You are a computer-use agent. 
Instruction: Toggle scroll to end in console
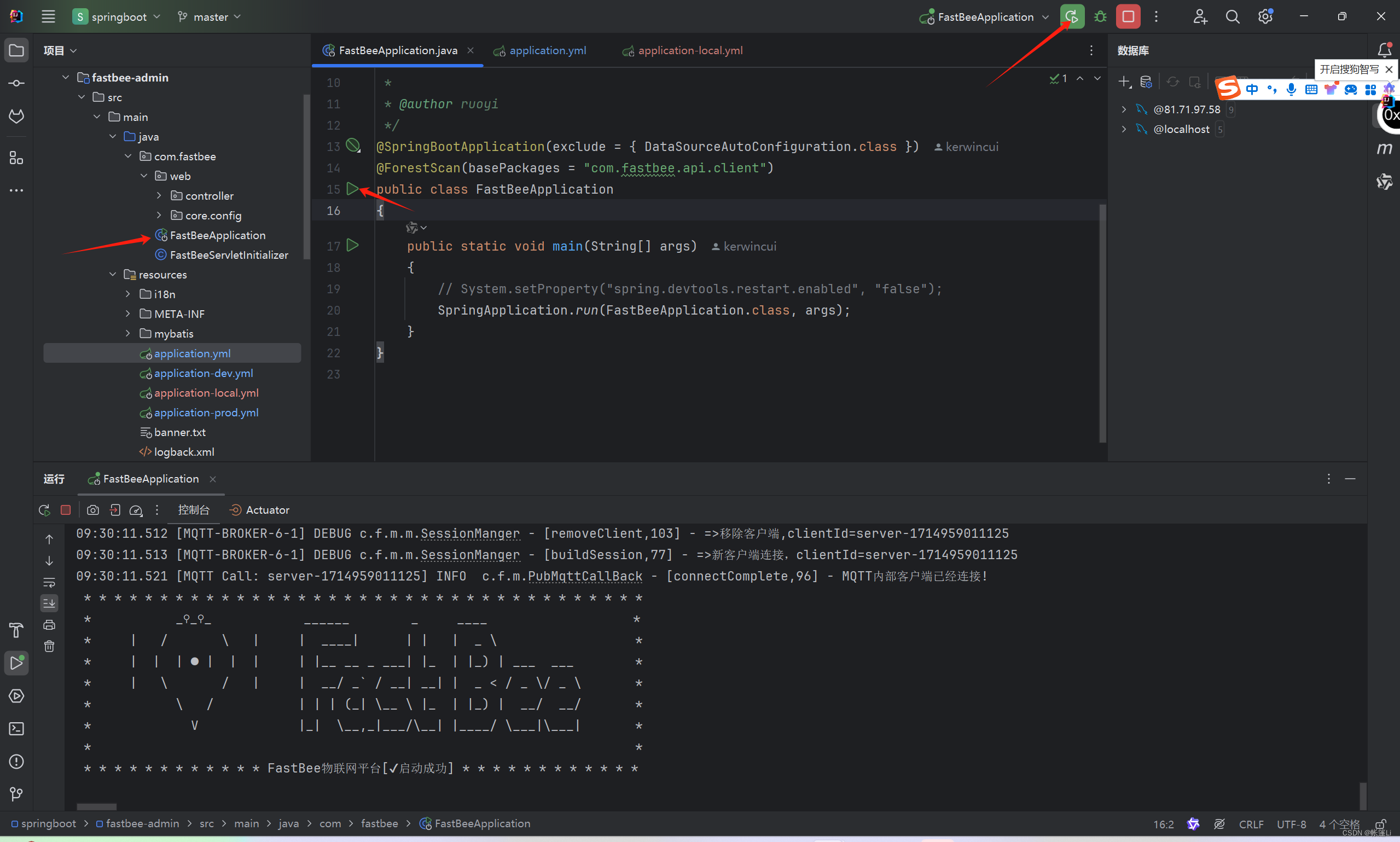coord(49,603)
